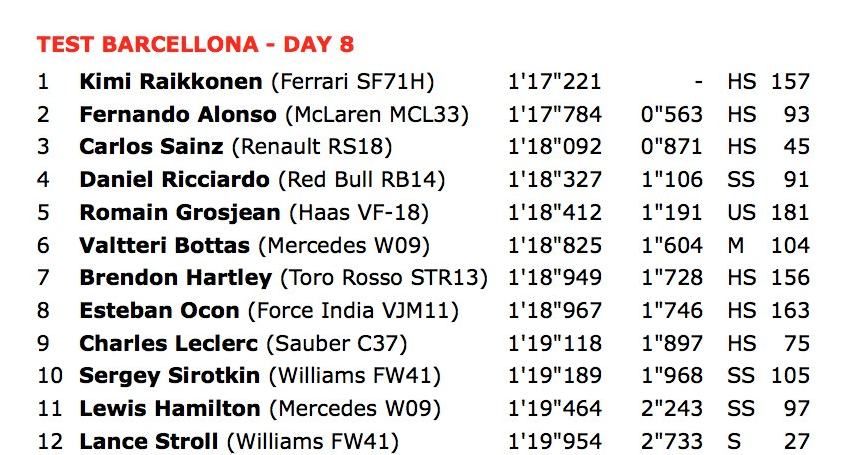The image size is (845, 455).
Task: Select Lewis Hamilton driver name
Action: [x=170, y=409]
